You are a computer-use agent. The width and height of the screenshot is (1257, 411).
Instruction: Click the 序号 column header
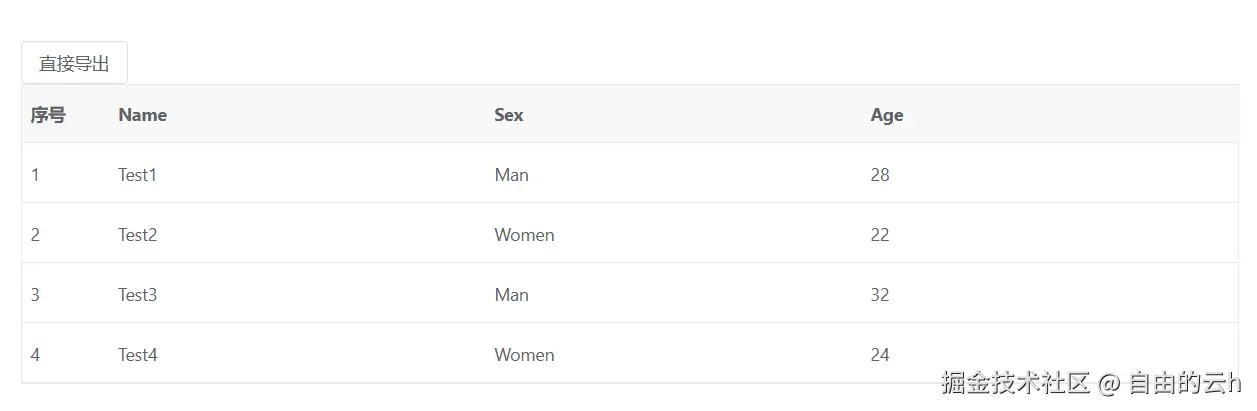tap(48, 115)
